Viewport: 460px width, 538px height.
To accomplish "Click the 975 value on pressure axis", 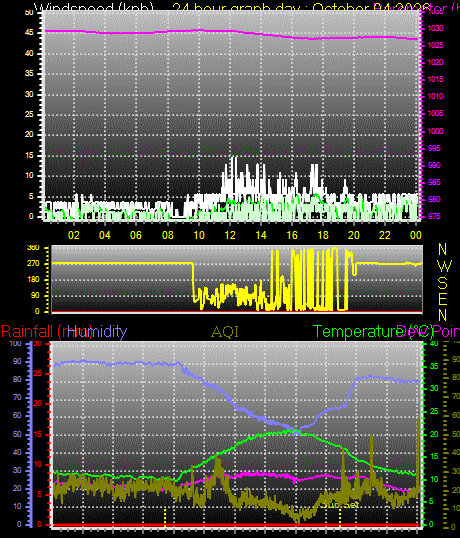I will [434, 217].
